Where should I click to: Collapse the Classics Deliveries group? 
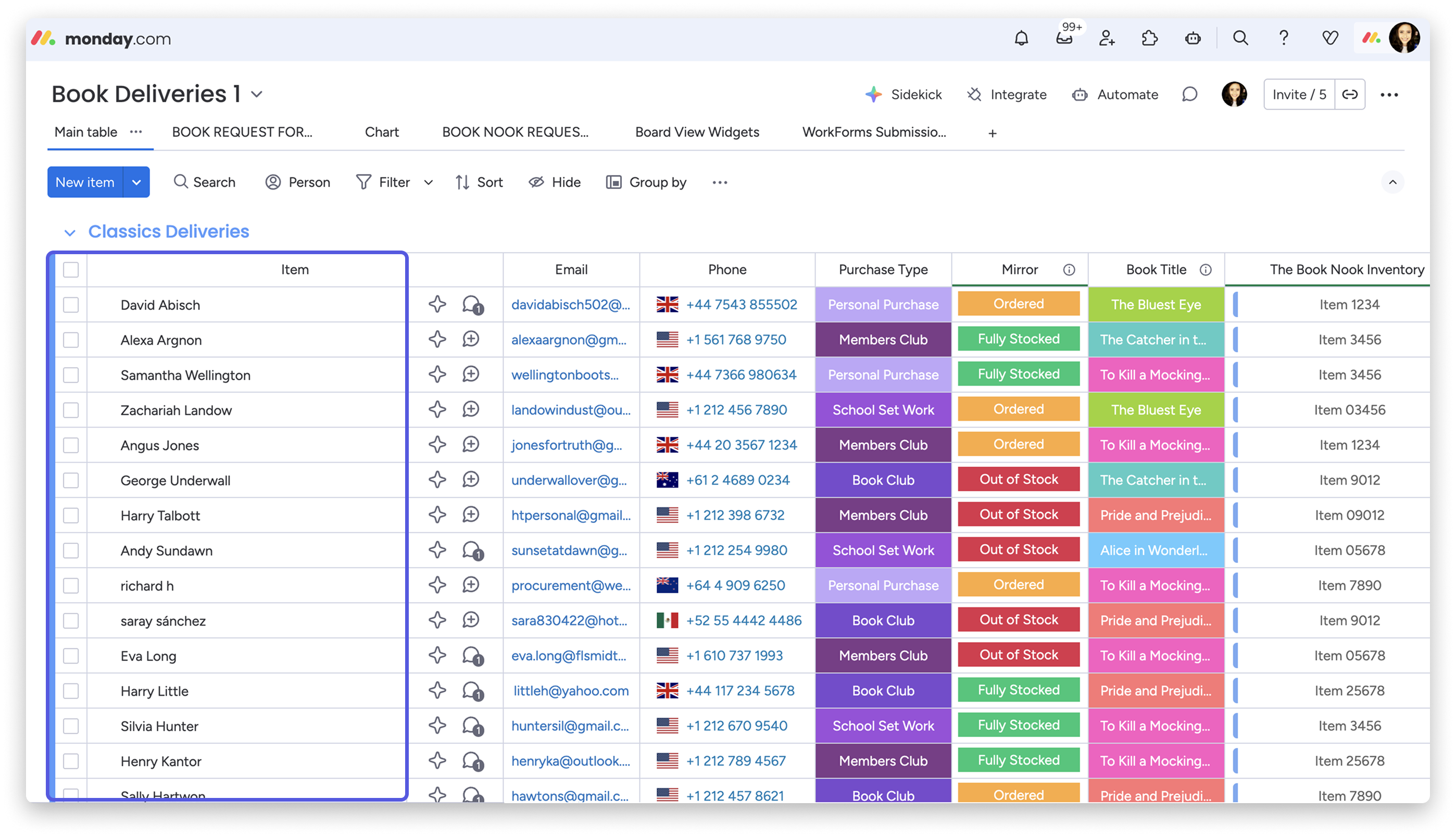[70, 232]
